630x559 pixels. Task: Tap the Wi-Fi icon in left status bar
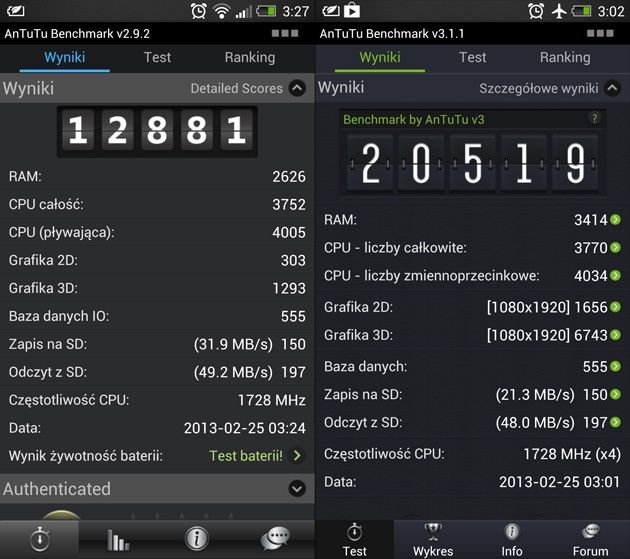tap(221, 11)
